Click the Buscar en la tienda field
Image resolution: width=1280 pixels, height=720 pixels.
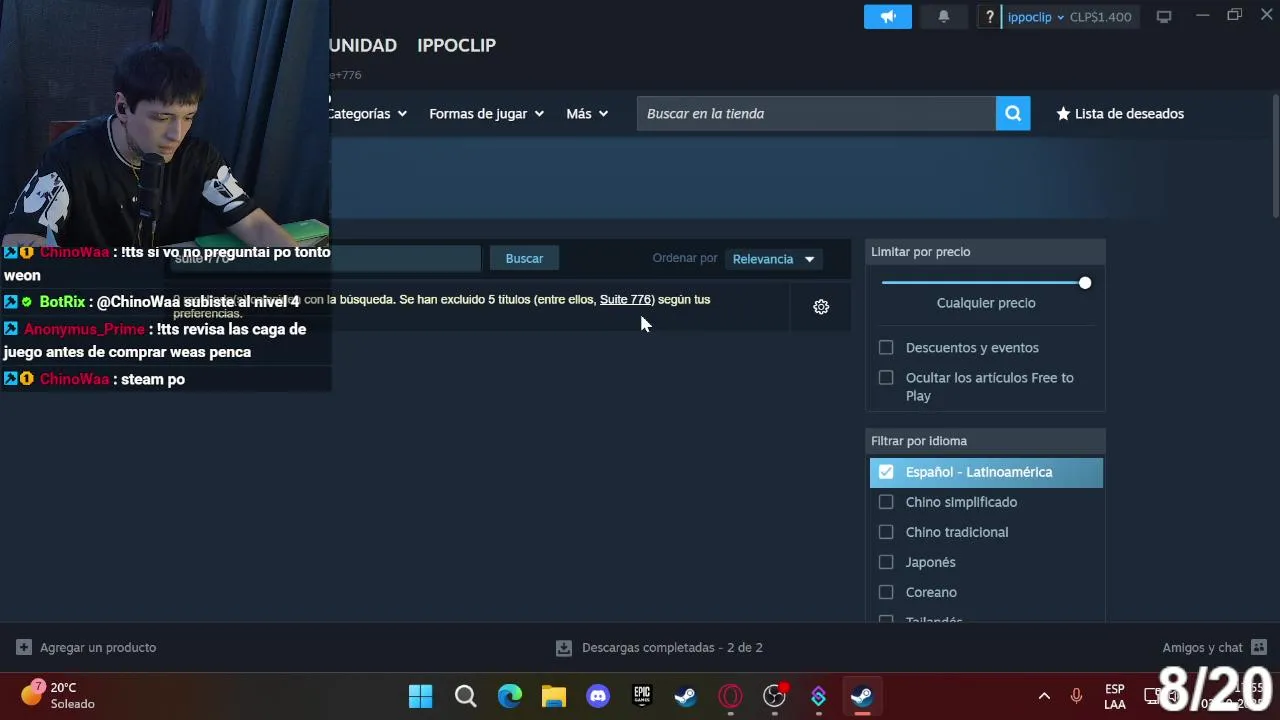click(816, 114)
